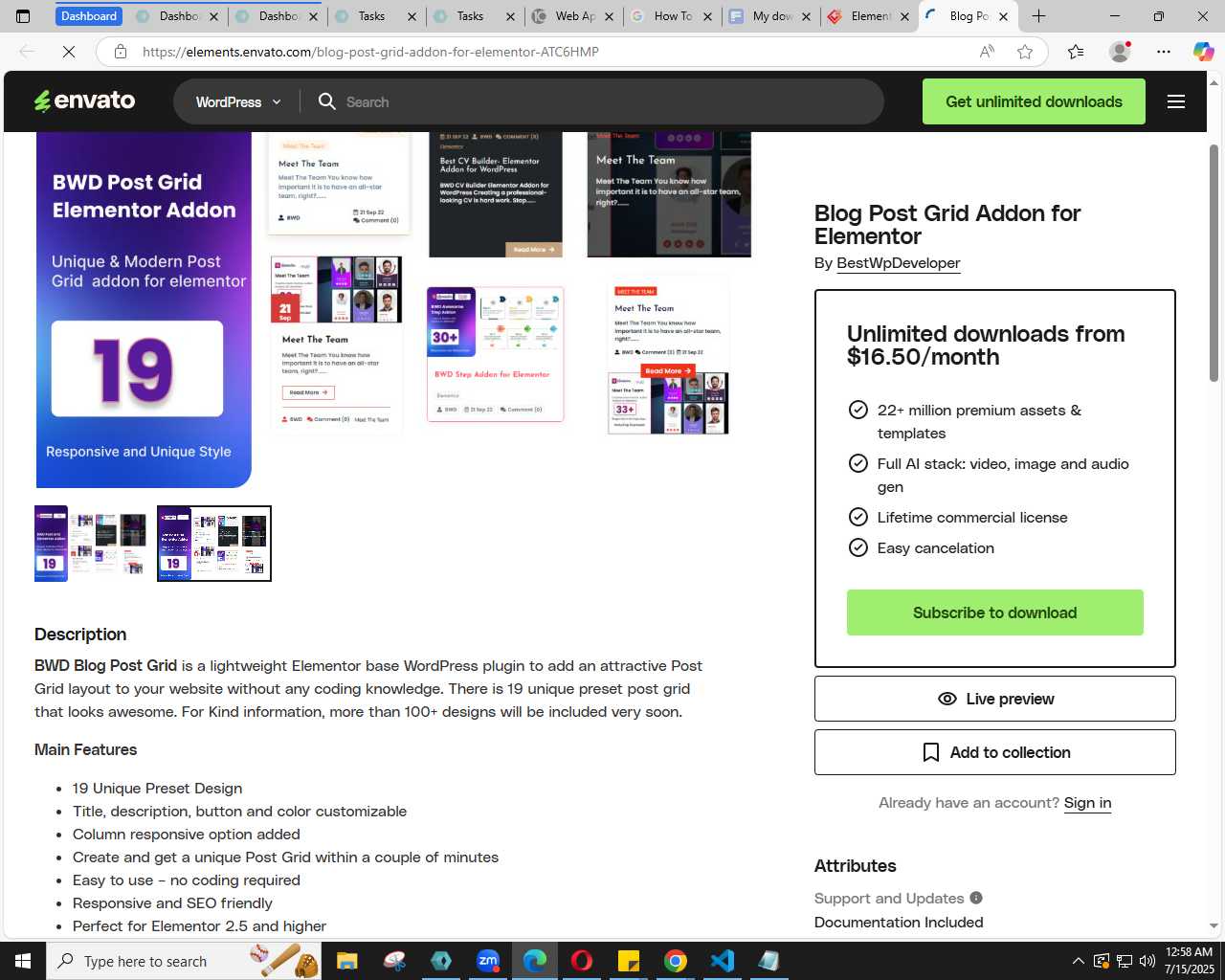Open Sticky Notes from taskbar
1225x980 pixels.
click(x=629, y=961)
